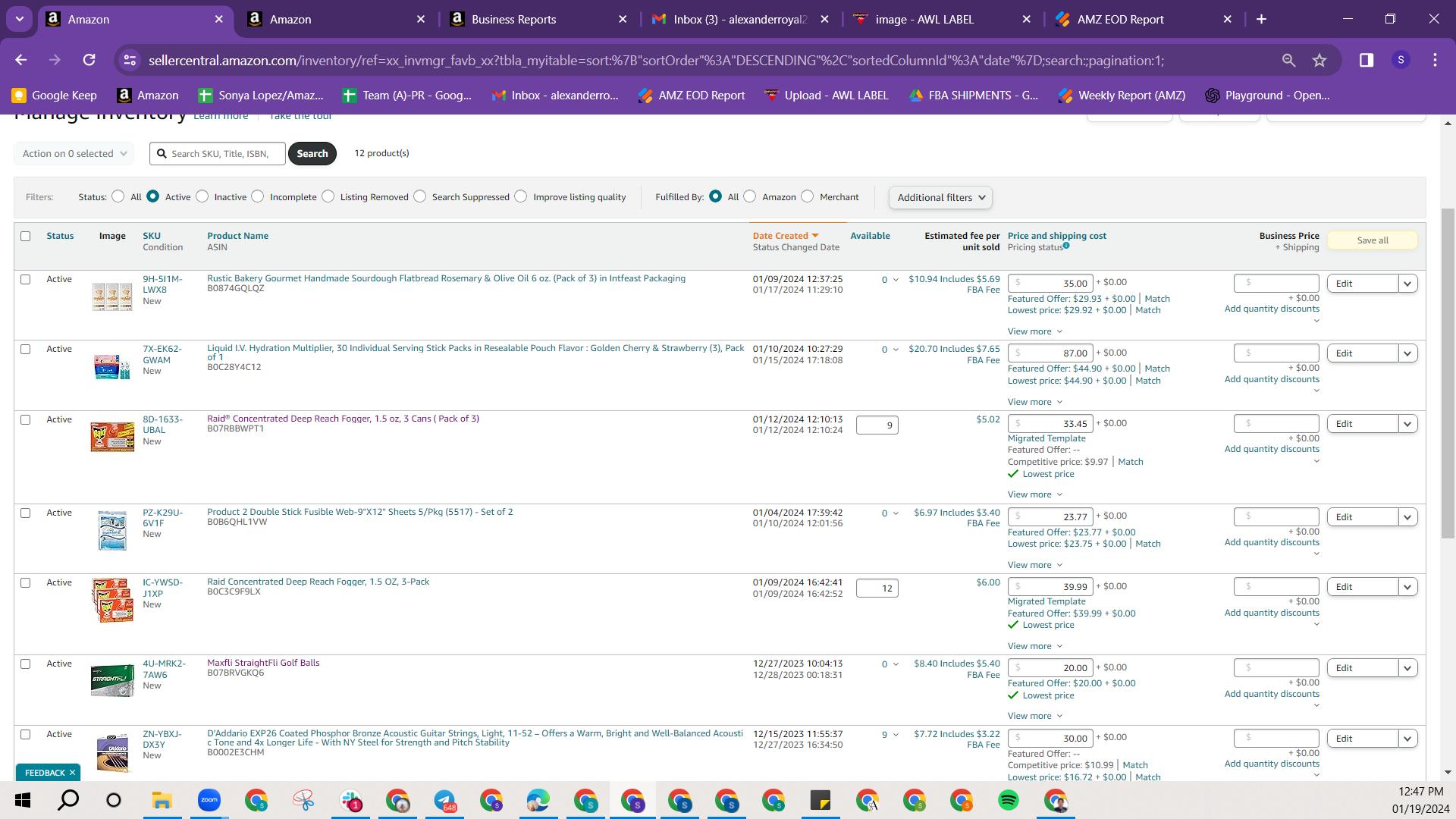
Task: Open Slack from the taskbar
Action: pos(350,800)
